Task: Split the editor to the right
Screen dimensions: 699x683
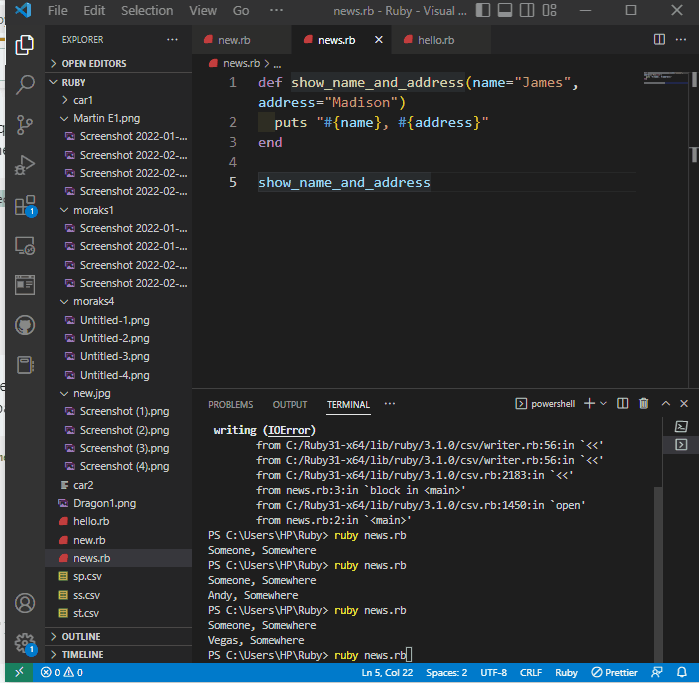Action: pyautogui.click(x=659, y=40)
